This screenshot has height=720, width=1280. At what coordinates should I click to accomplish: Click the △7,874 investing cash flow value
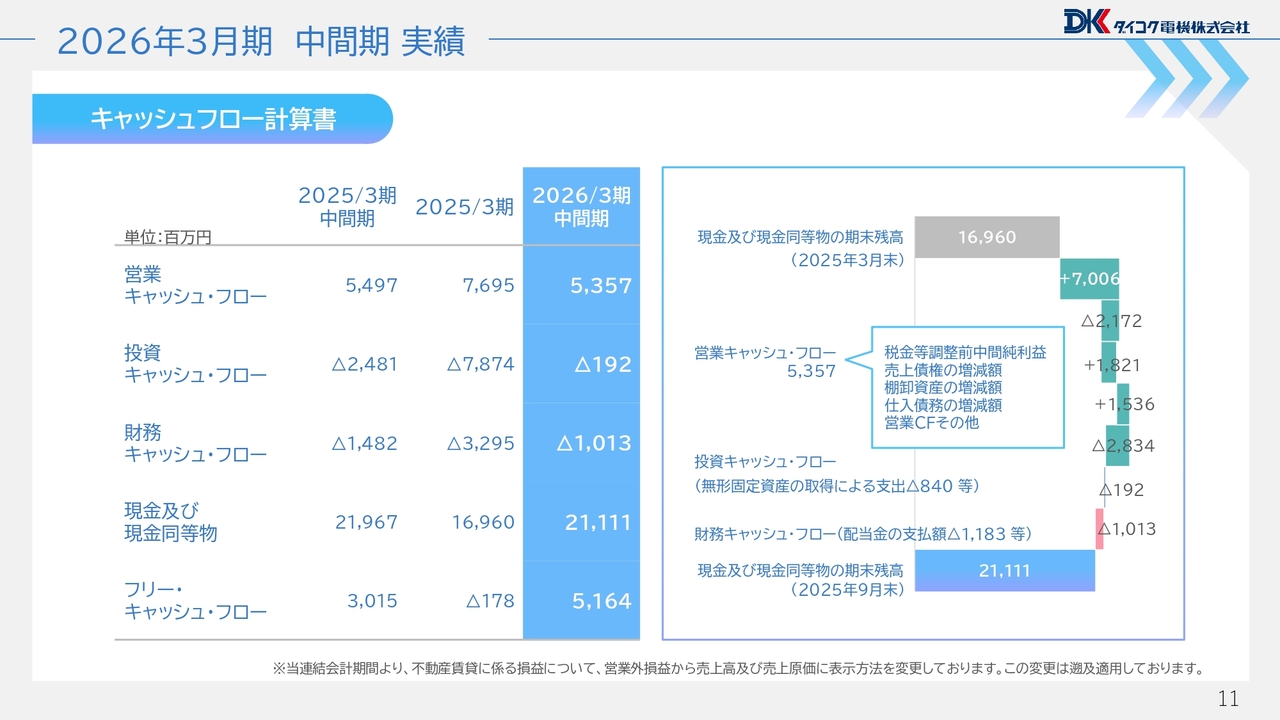click(x=481, y=364)
